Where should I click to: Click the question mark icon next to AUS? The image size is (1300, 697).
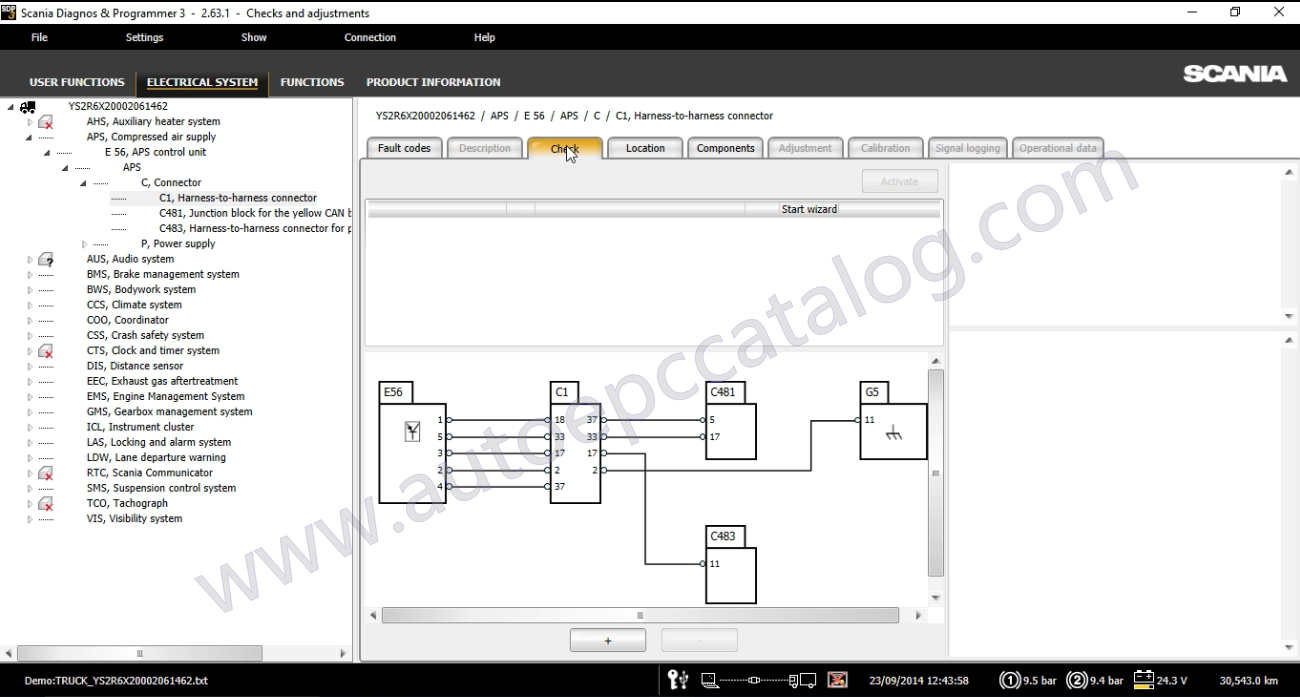coord(46,259)
